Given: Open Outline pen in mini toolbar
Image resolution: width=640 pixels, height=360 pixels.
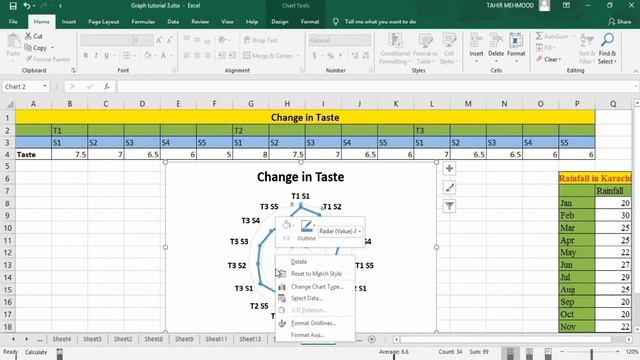Looking at the screenshot, I should [x=307, y=230].
